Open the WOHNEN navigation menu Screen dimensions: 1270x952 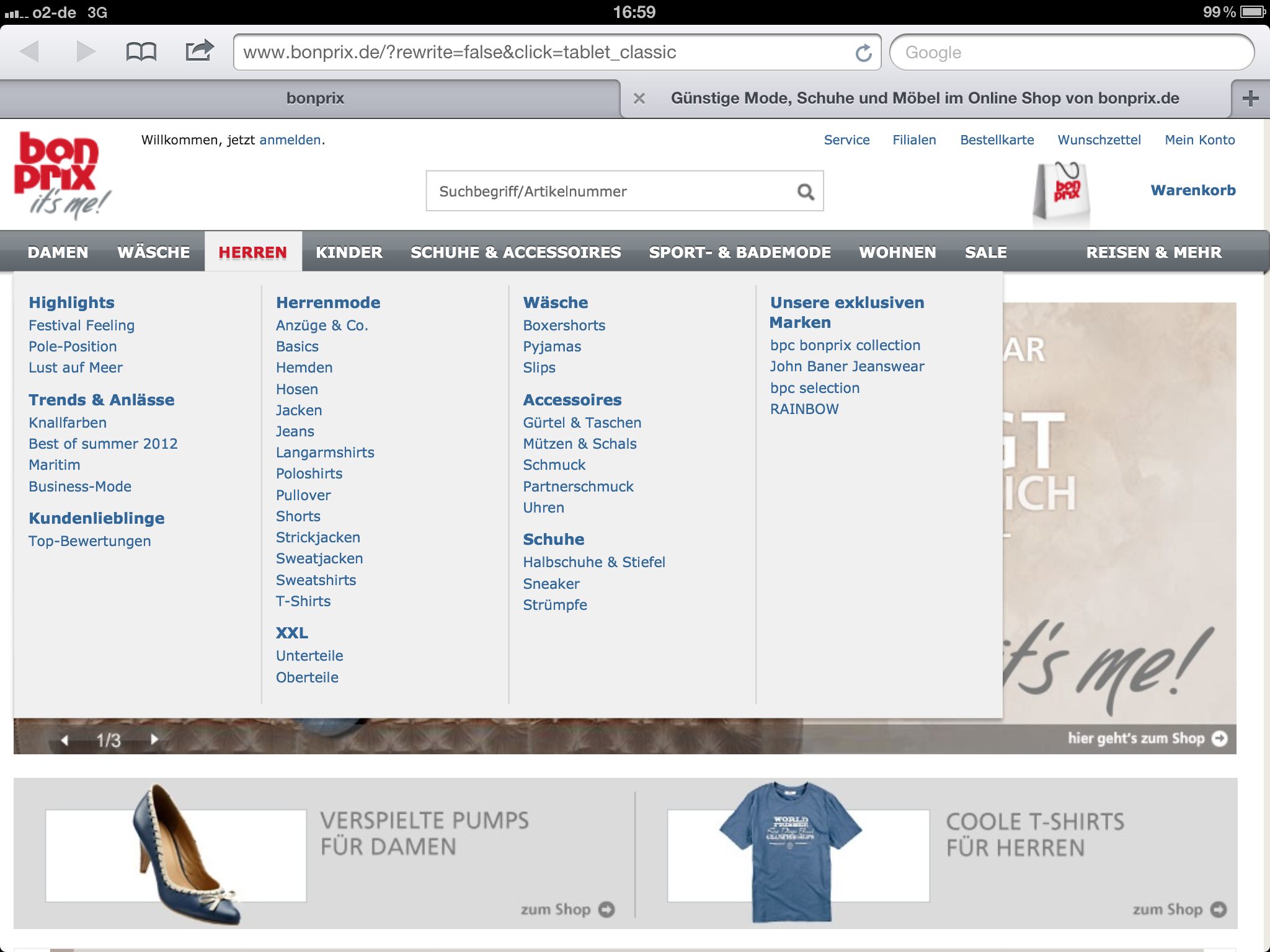pyautogui.click(x=897, y=252)
